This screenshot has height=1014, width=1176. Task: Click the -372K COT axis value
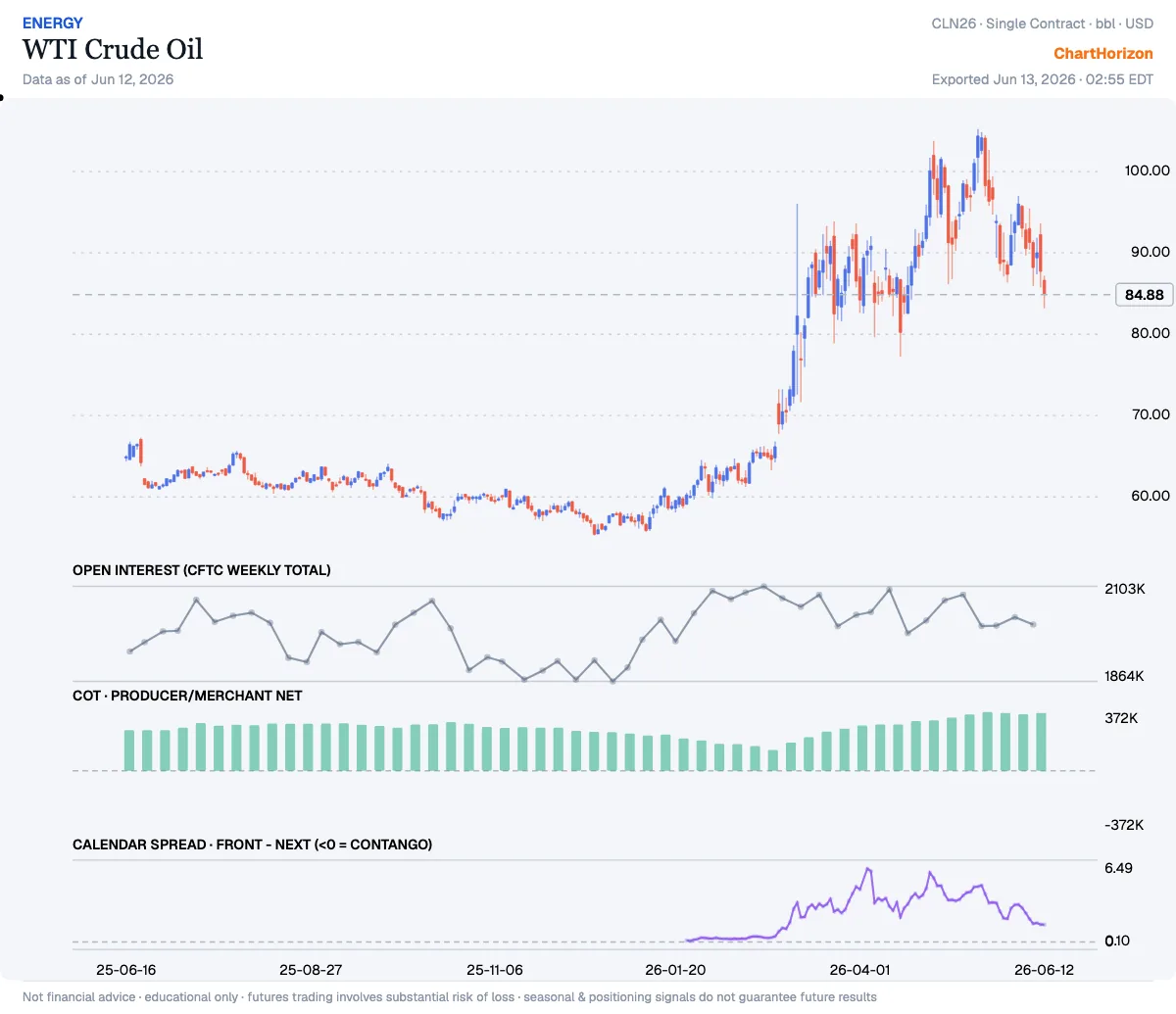pyautogui.click(x=1124, y=825)
